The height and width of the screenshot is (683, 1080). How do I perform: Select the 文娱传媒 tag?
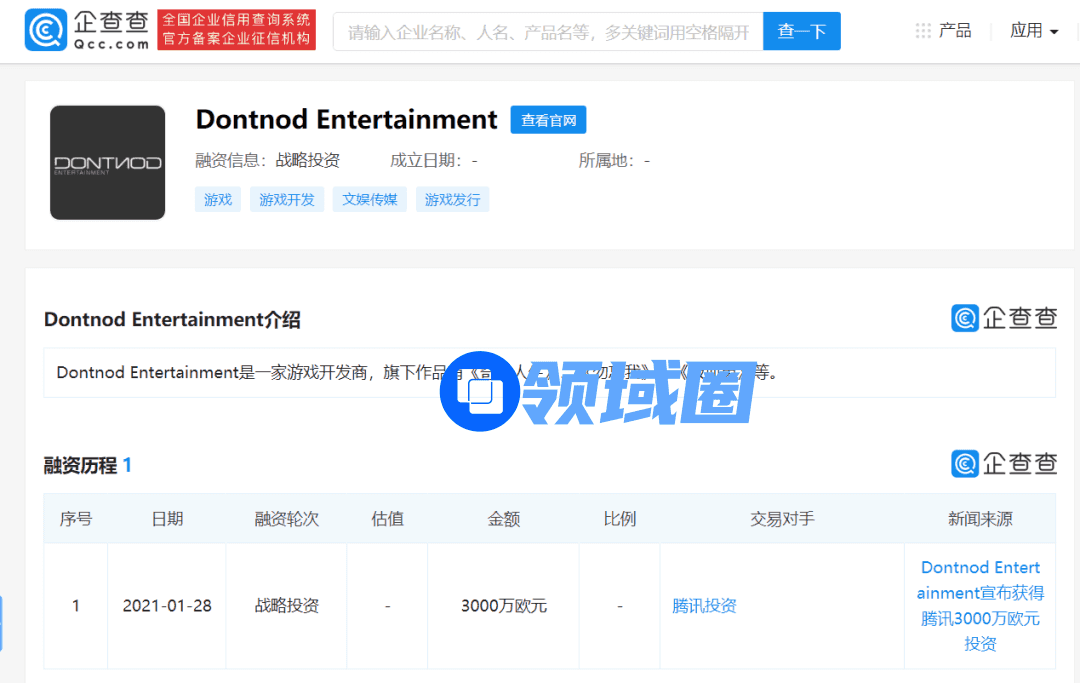pos(370,200)
